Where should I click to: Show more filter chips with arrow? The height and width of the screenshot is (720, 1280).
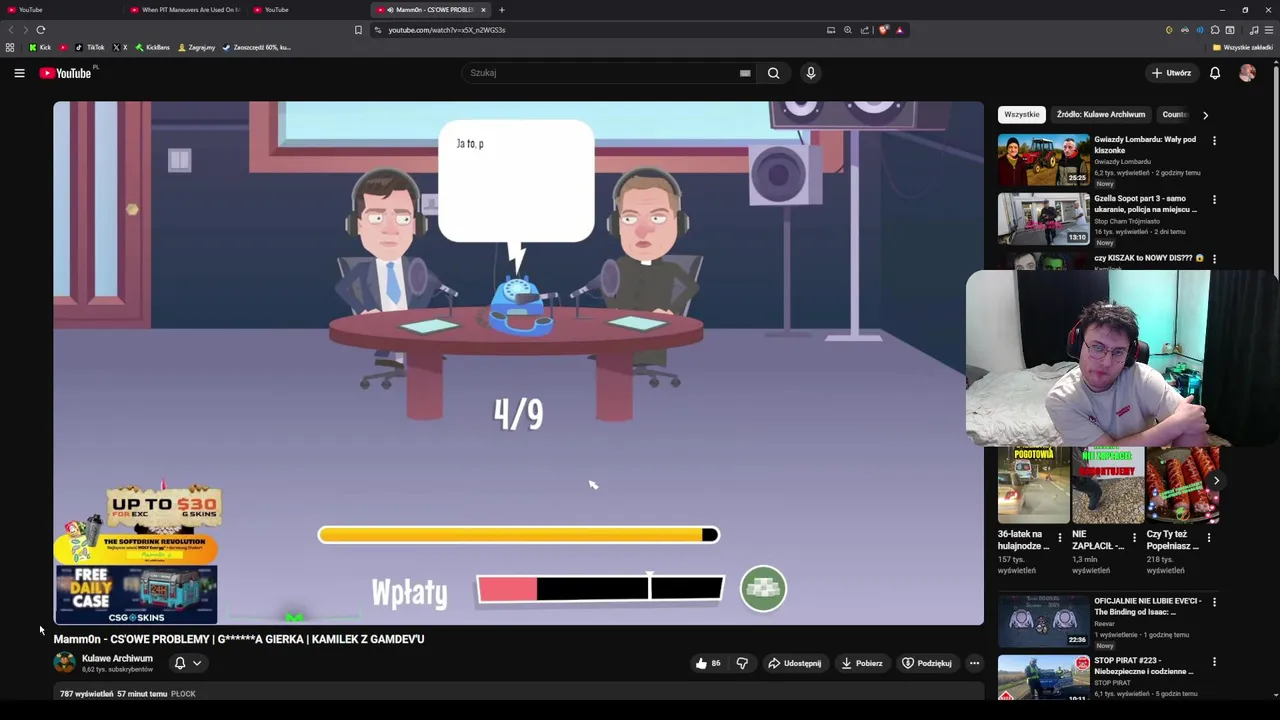coord(1205,115)
